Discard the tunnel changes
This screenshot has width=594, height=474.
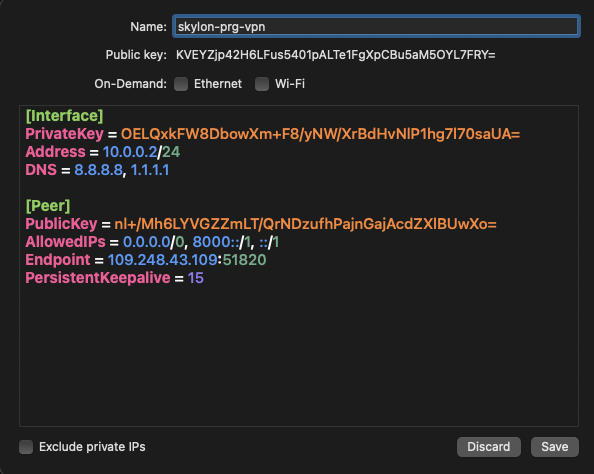point(489,447)
